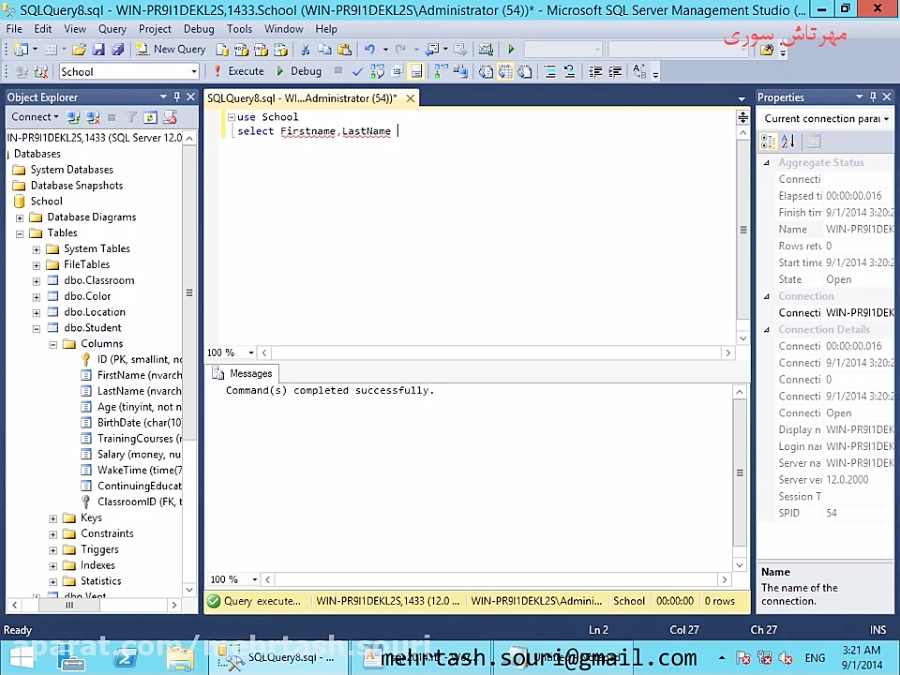The height and width of the screenshot is (675, 900).
Task: Open the Debug menu
Action: click(x=199, y=29)
